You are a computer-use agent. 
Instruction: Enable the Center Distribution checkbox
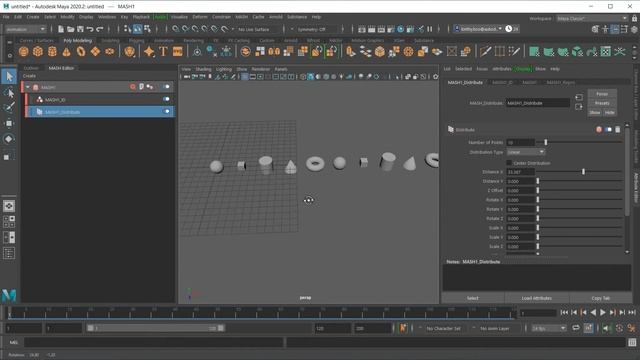pyautogui.click(x=509, y=163)
